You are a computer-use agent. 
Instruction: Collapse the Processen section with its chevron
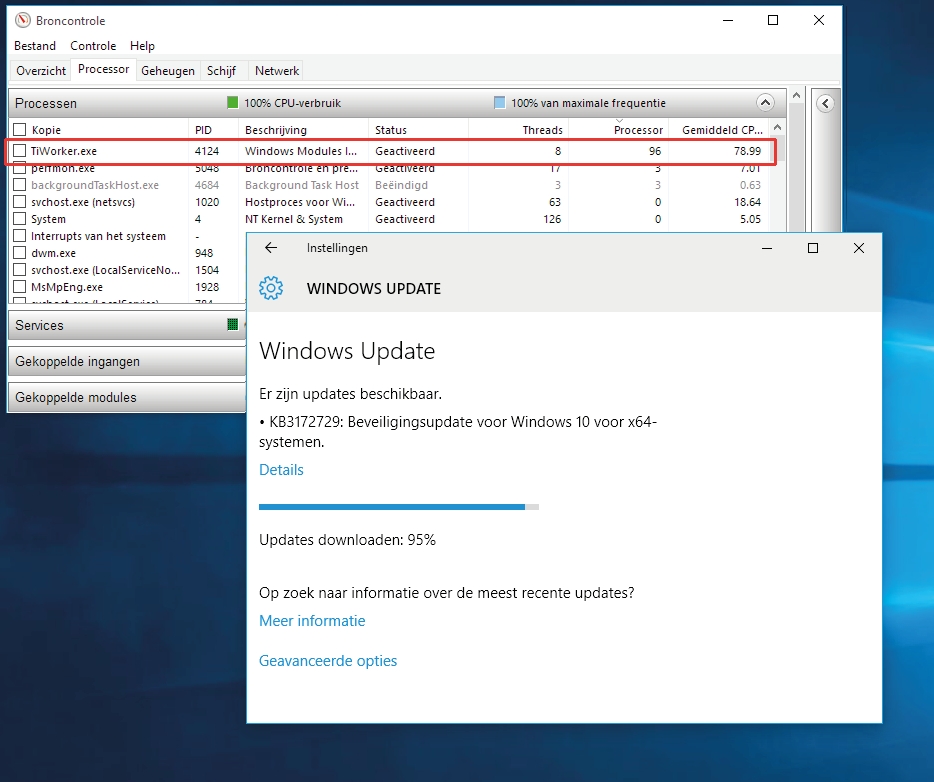click(x=765, y=103)
